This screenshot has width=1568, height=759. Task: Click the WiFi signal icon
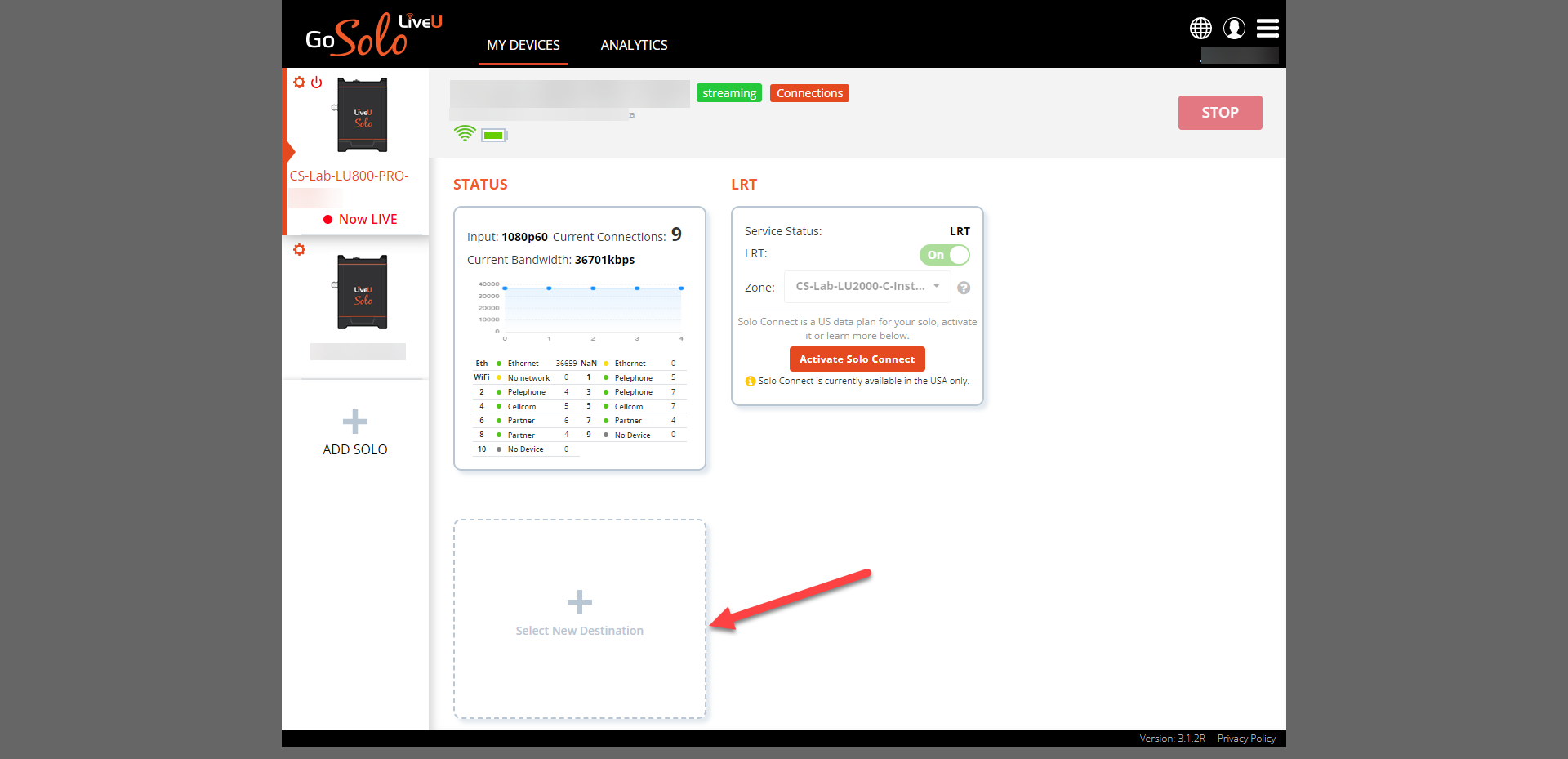[465, 134]
